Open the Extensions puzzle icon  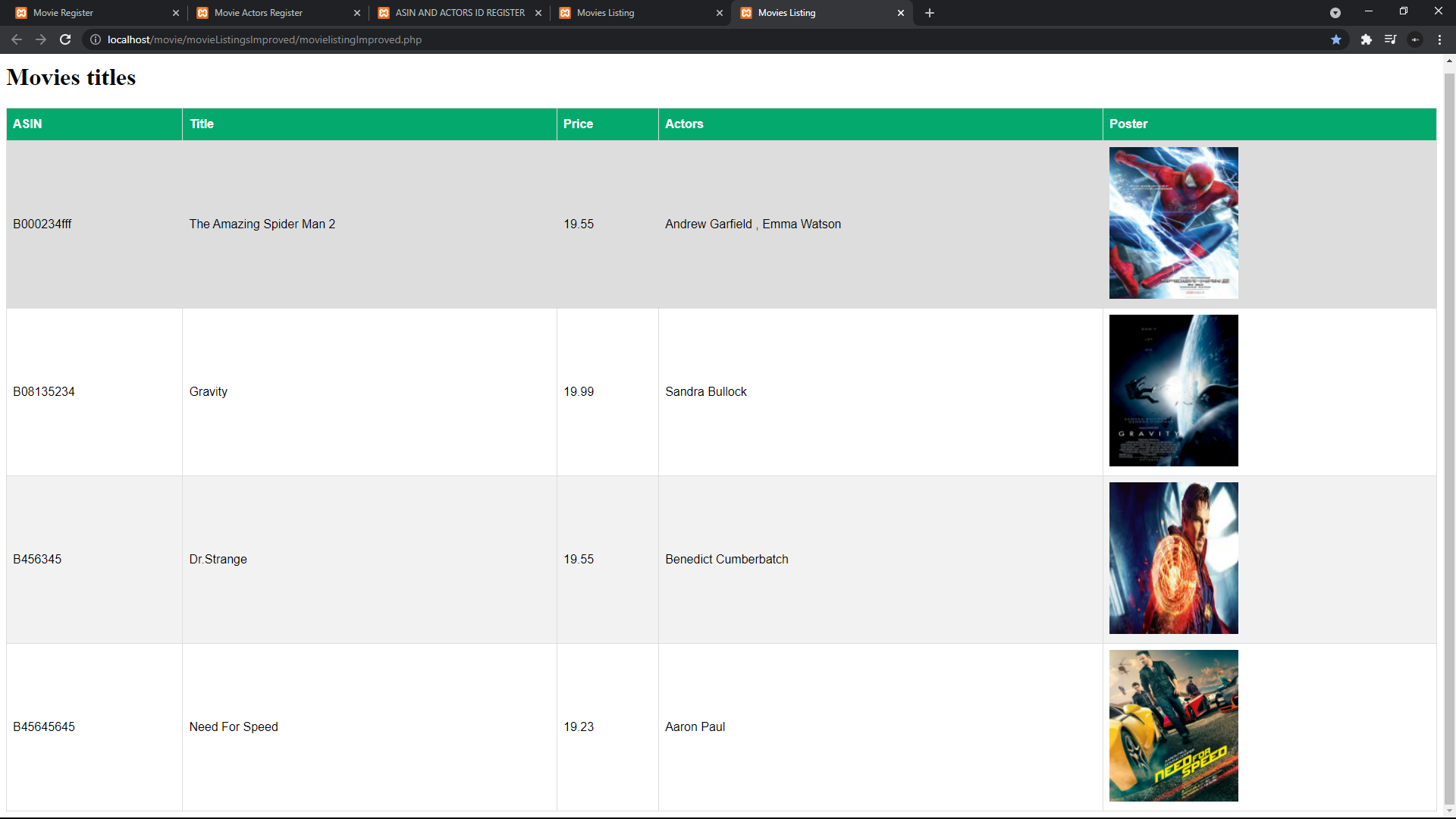(x=1366, y=39)
